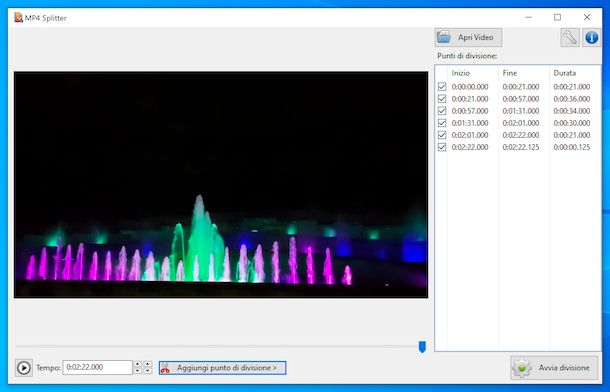Uncheck the segment starting 0:00:00.000
Screen dimensions: 610x392
coord(442,86)
